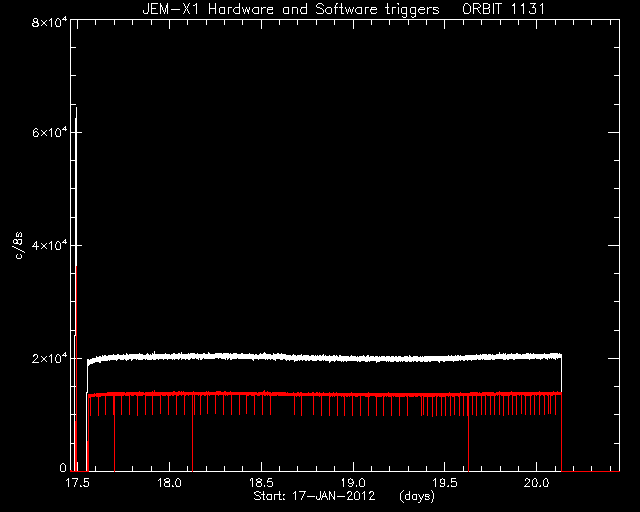Click the plot title JEM-X1 Hardware and Software triggers

click(x=291, y=9)
